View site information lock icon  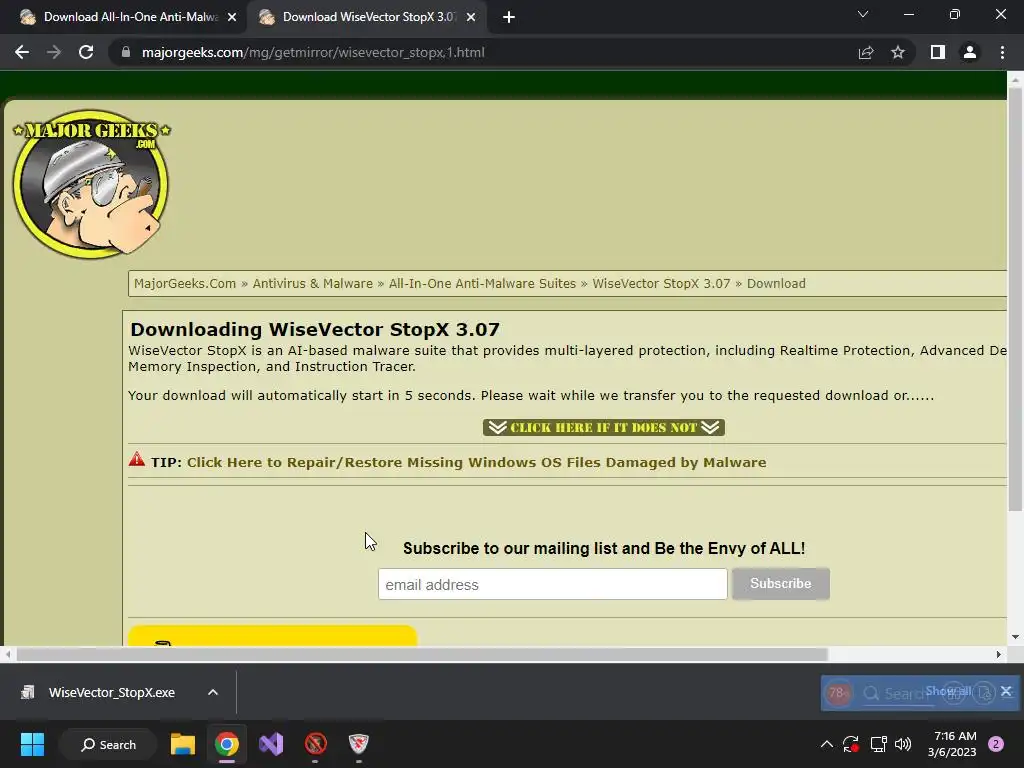point(126,52)
